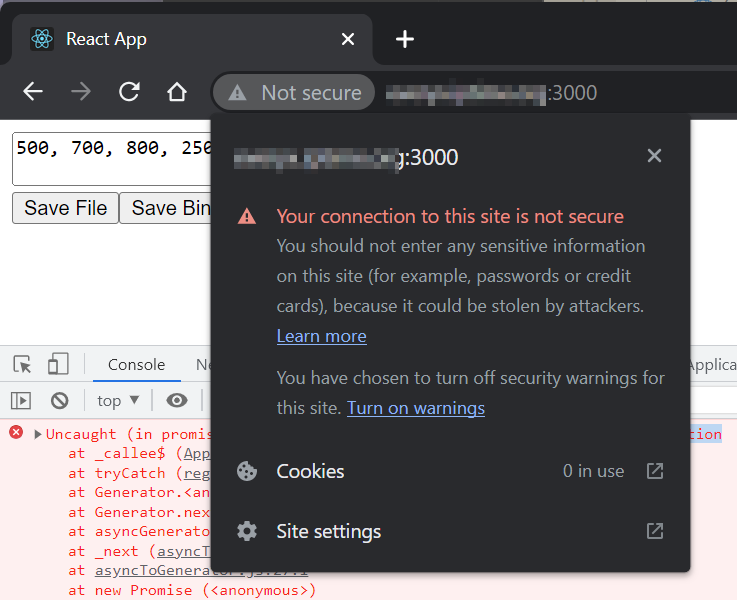Click the red error icon in console
Screen dimensions: 737x600
click(x=16, y=432)
